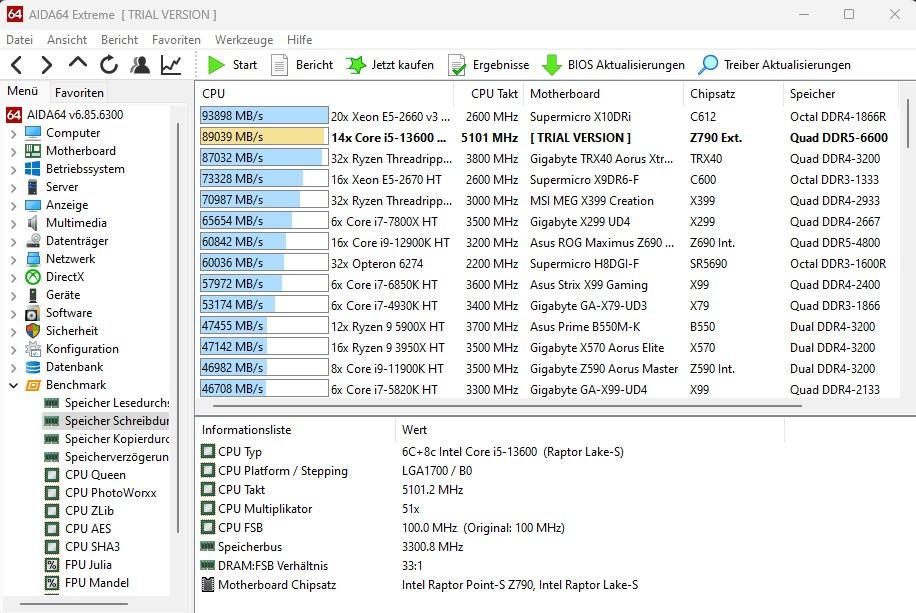This screenshot has width=916, height=613.
Task: Go back with the left arrow
Action: [x=17, y=65]
